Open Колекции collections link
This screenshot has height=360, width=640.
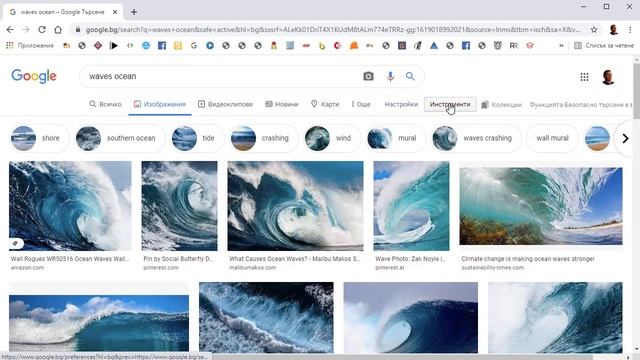pyautogui.click(x=501, y=104)
